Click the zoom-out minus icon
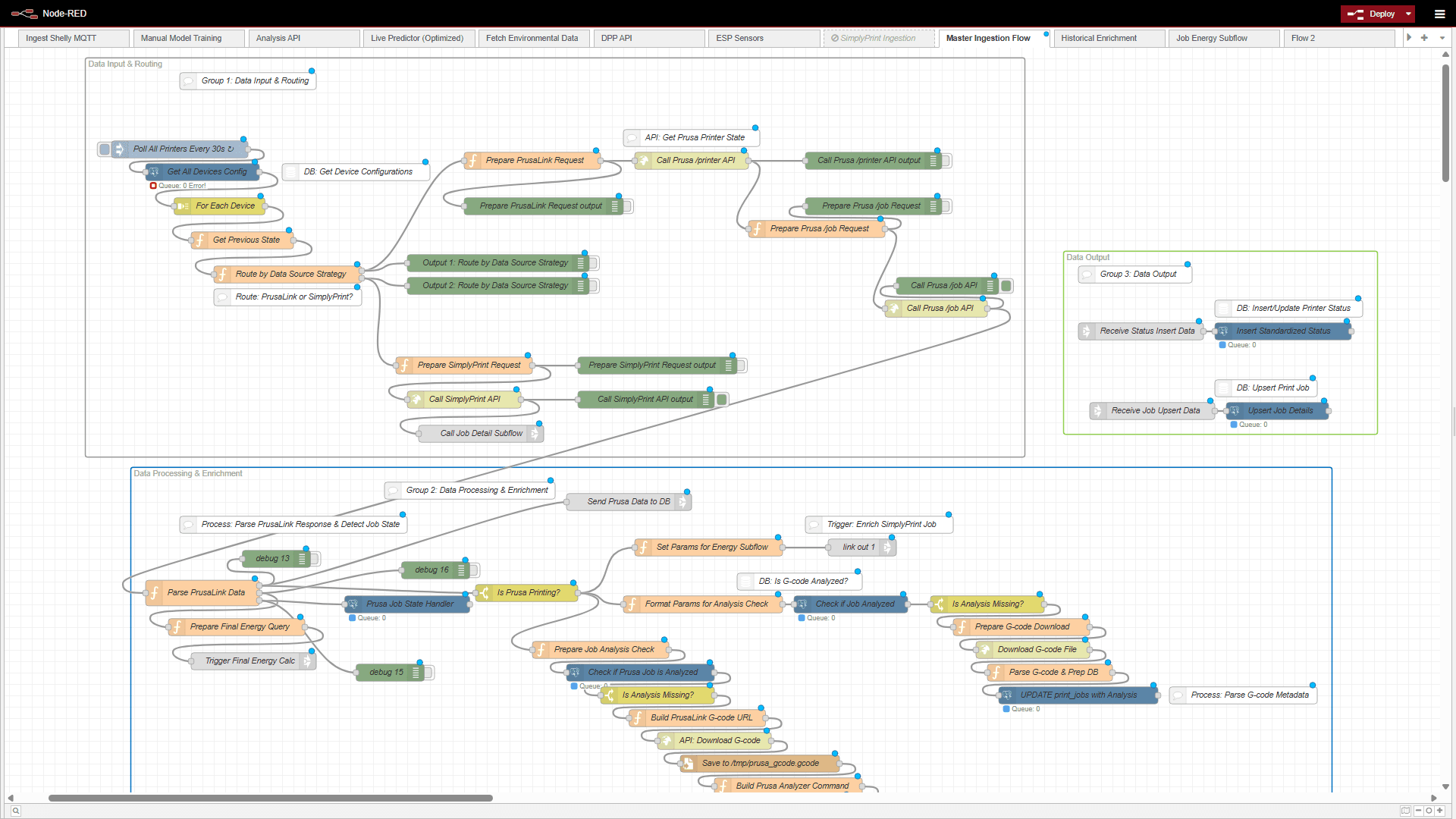Screen dimensions: 1456x819 pyautogui.click(x=1418, y=810)
